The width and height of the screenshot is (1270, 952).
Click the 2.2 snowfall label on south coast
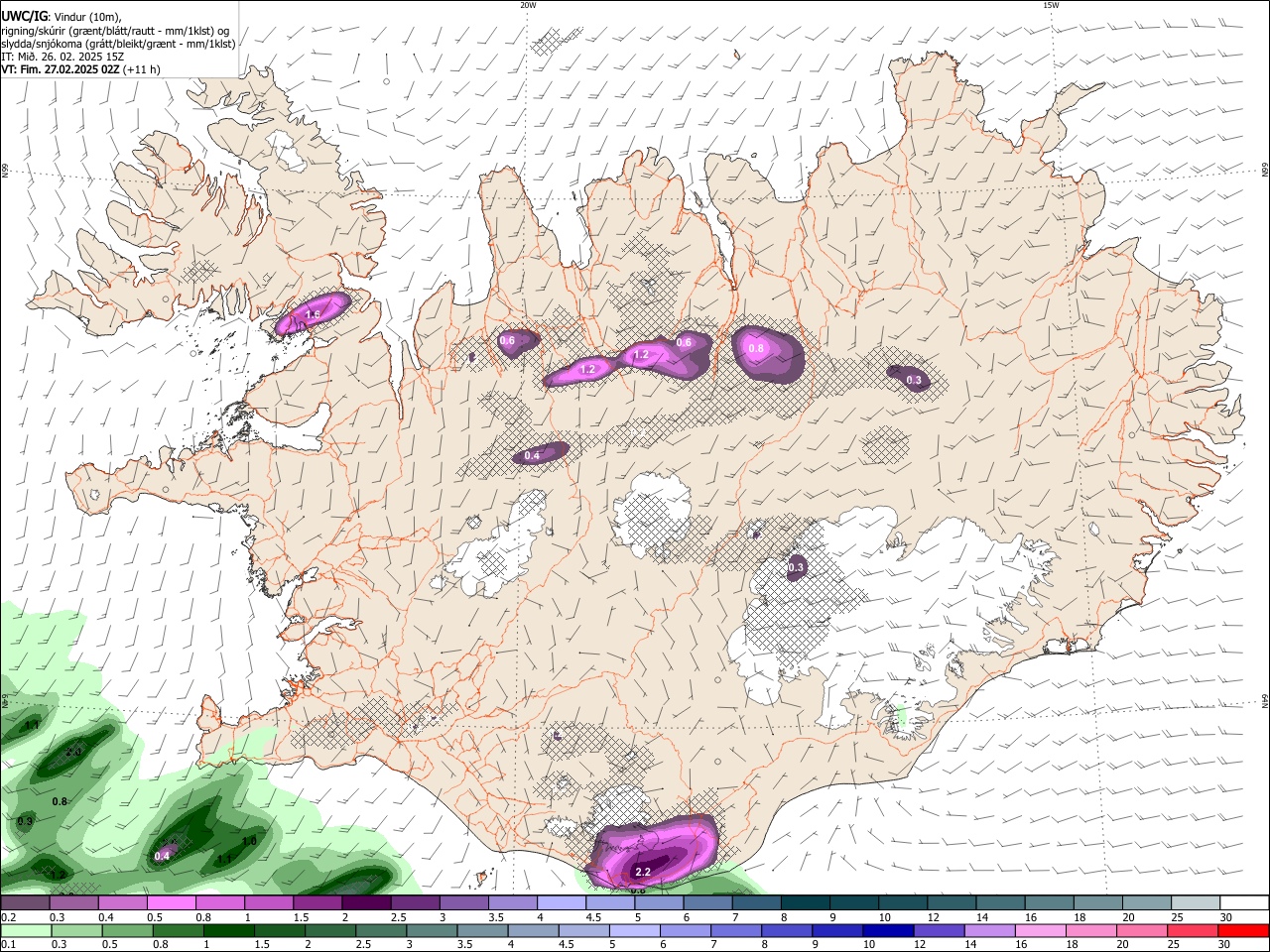[x=643, y=872]
